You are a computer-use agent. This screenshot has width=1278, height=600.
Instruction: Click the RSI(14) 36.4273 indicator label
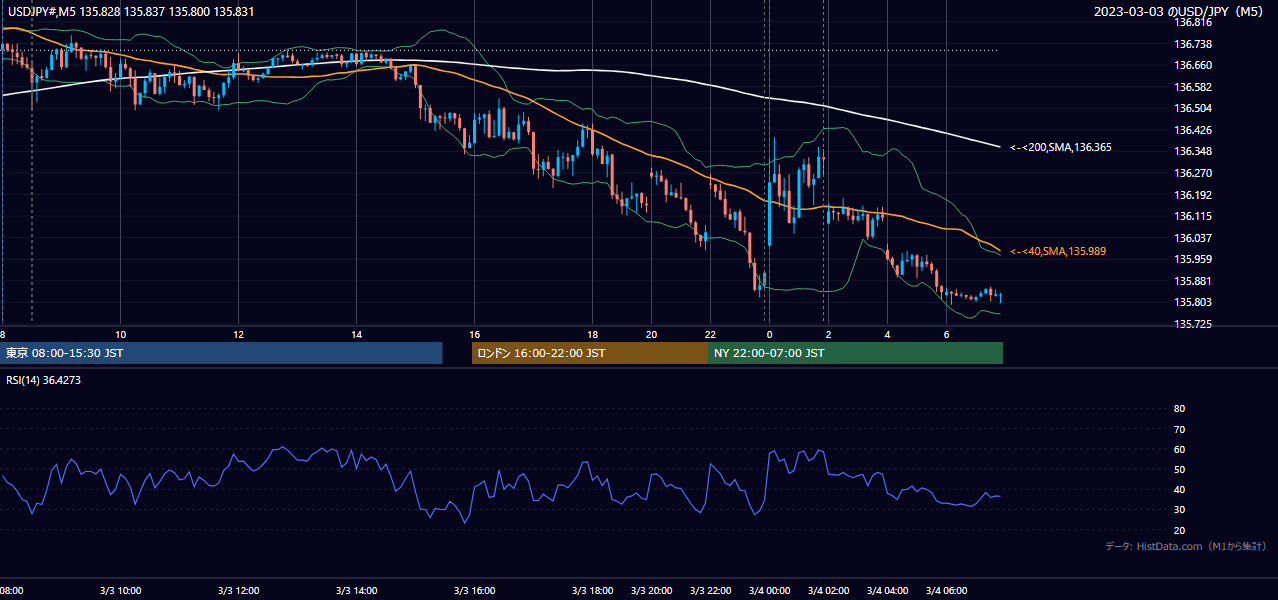tap(43, 379)
